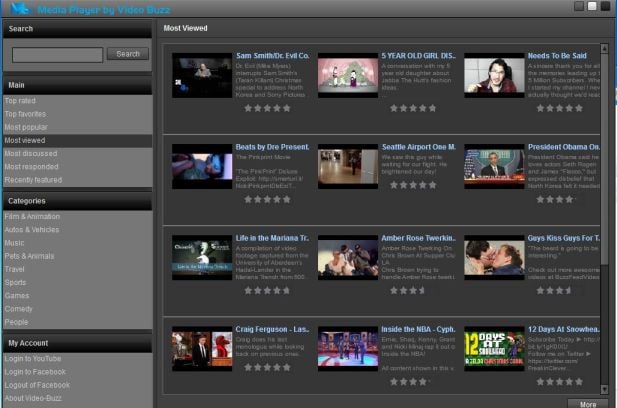The height and width of the screenshot is (408, 617).
Task: Click the Seattle Airport One M. title
Action: (x=419, y=147)
